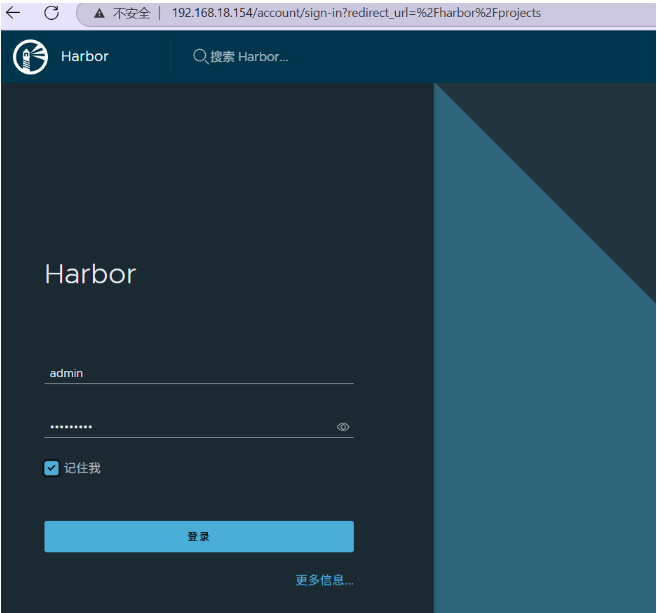Click the browser back arrow
This screenshot has height=613, width=657.
tap(13, 13)
